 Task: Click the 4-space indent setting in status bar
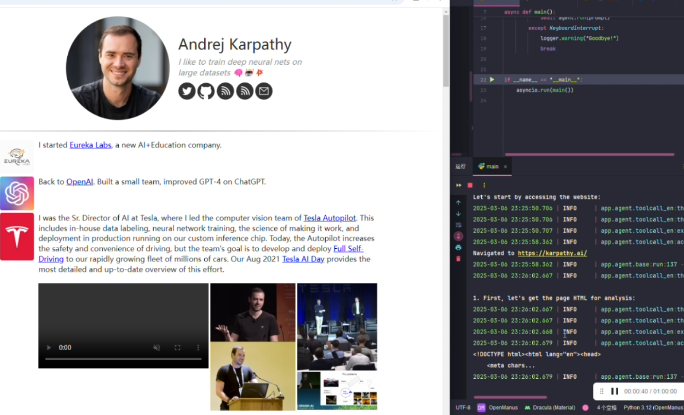pyautogui.click(x=606, y=408)
